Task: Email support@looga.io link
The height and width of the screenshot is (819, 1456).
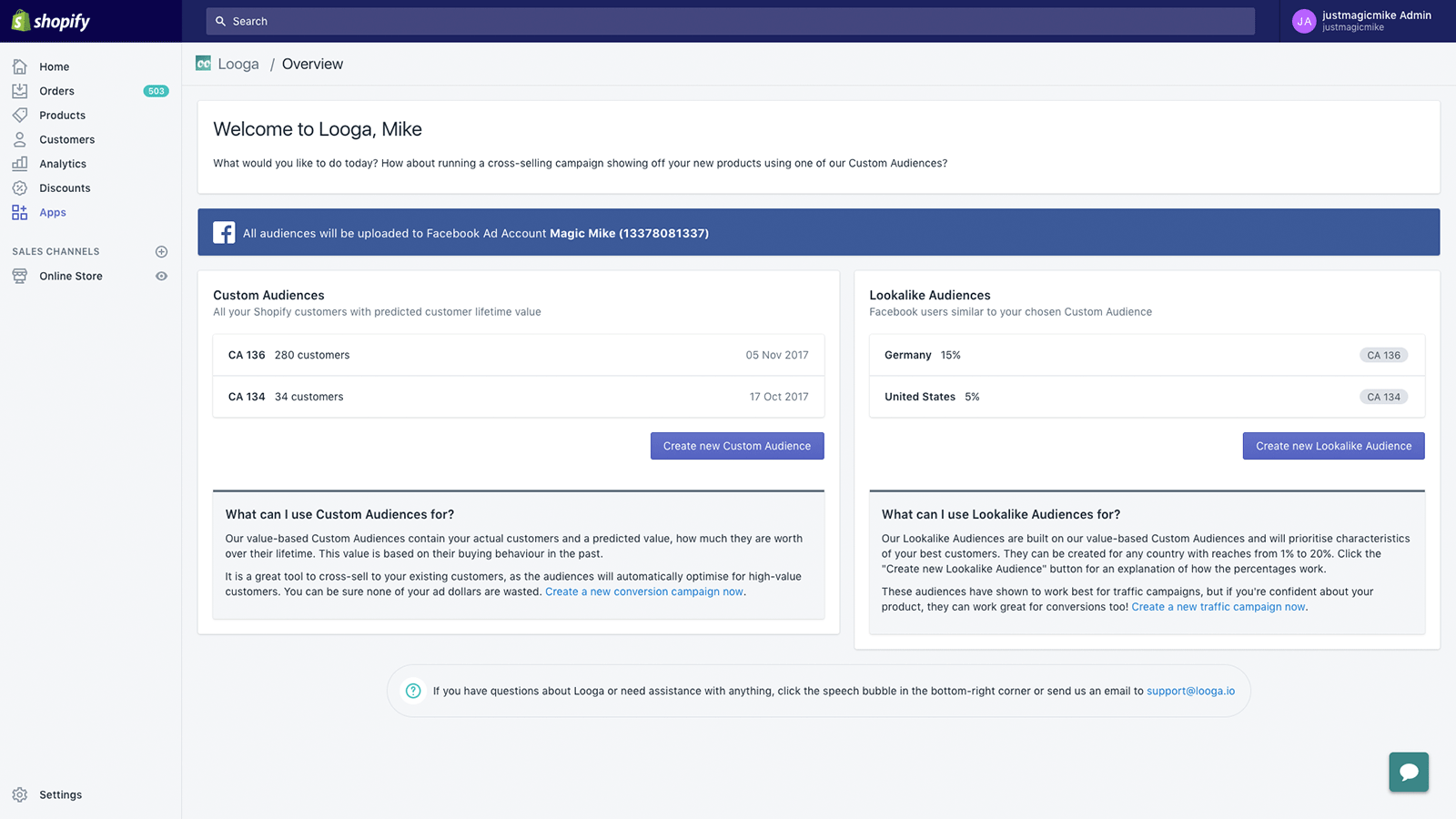Action: coord(1190,691)
